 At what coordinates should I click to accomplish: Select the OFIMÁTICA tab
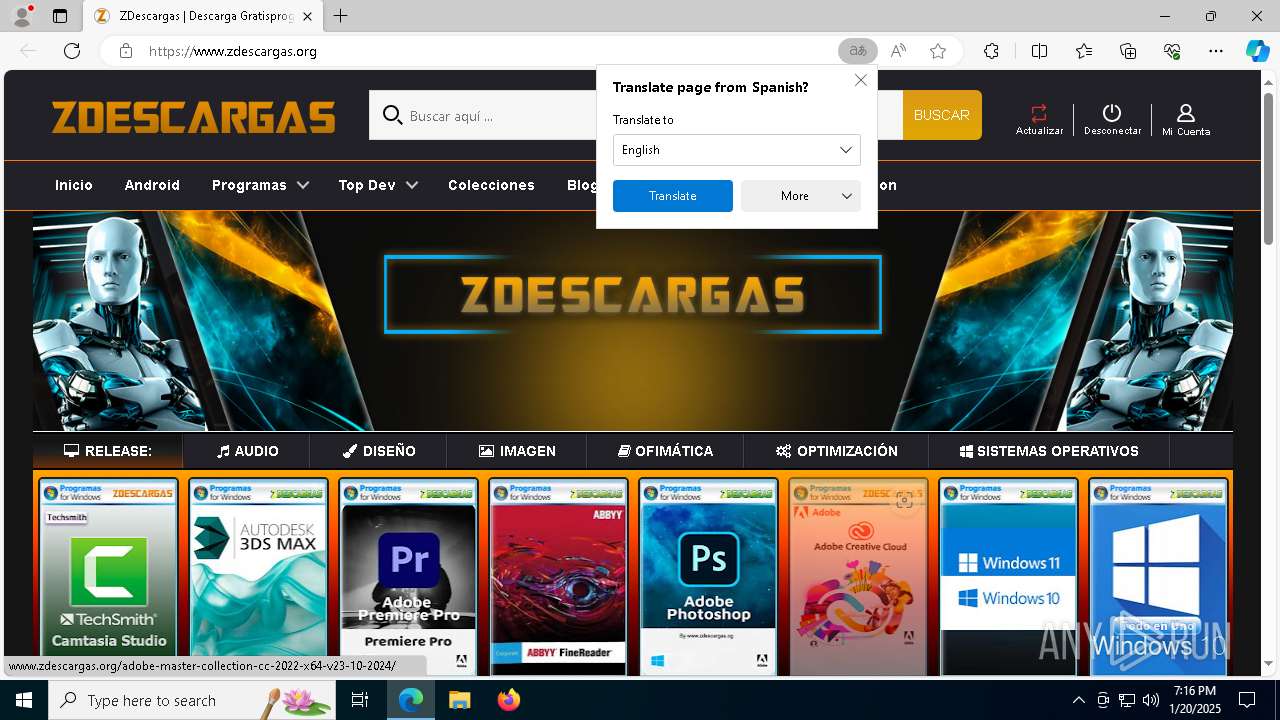point(665,451)
